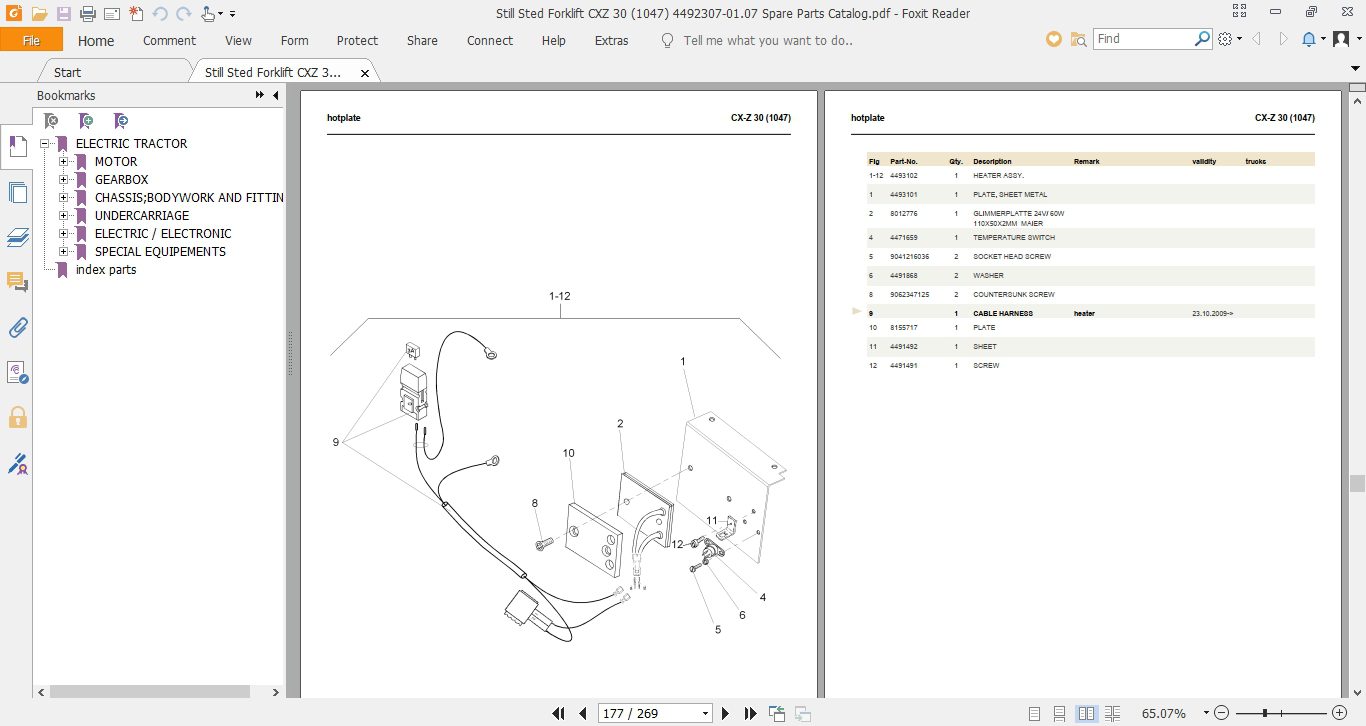Viewport: 1366px width, 726px height.
Task: Click the orange heart favorite icon
Action: pos(1053,39)
